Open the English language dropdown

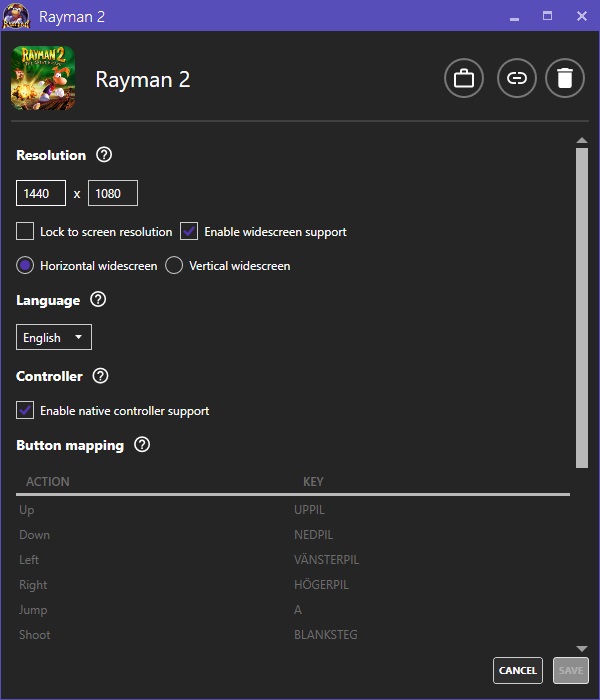coord(54,337)
